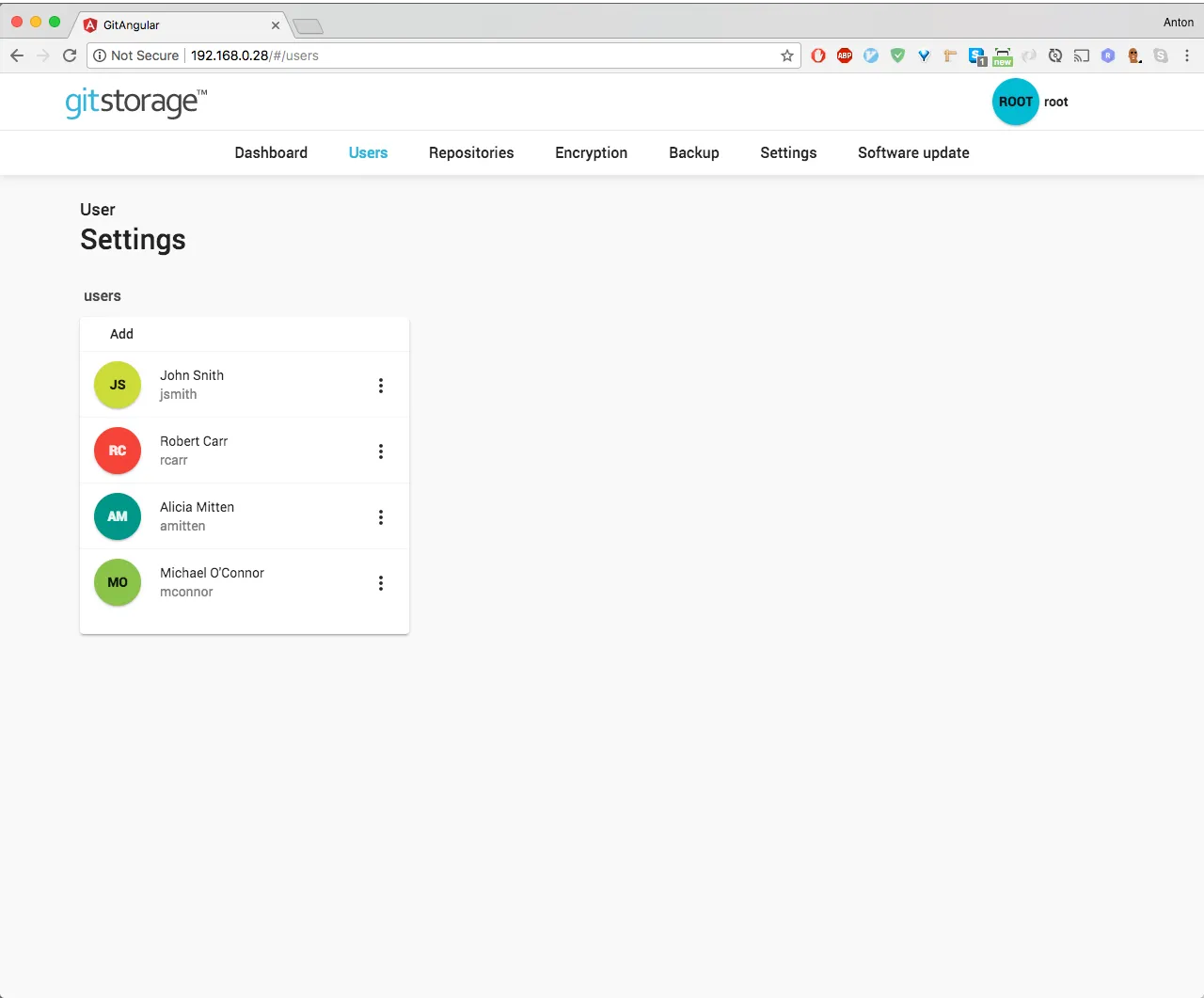Screen dimensions: 1204x998
Task: Click the back navigation arrow
Action: tap(16, 55)
